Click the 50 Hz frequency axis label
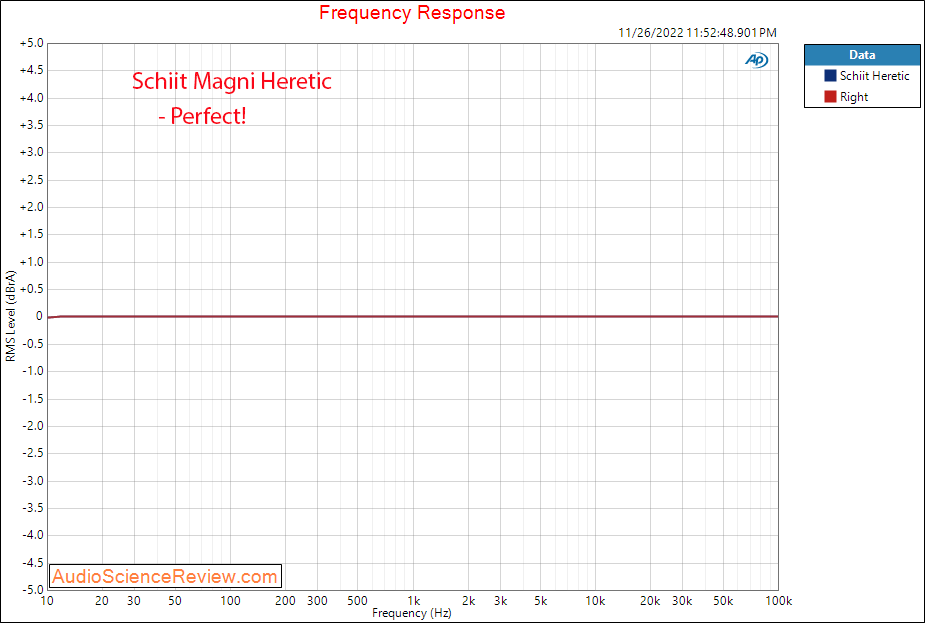 point(175,601)
